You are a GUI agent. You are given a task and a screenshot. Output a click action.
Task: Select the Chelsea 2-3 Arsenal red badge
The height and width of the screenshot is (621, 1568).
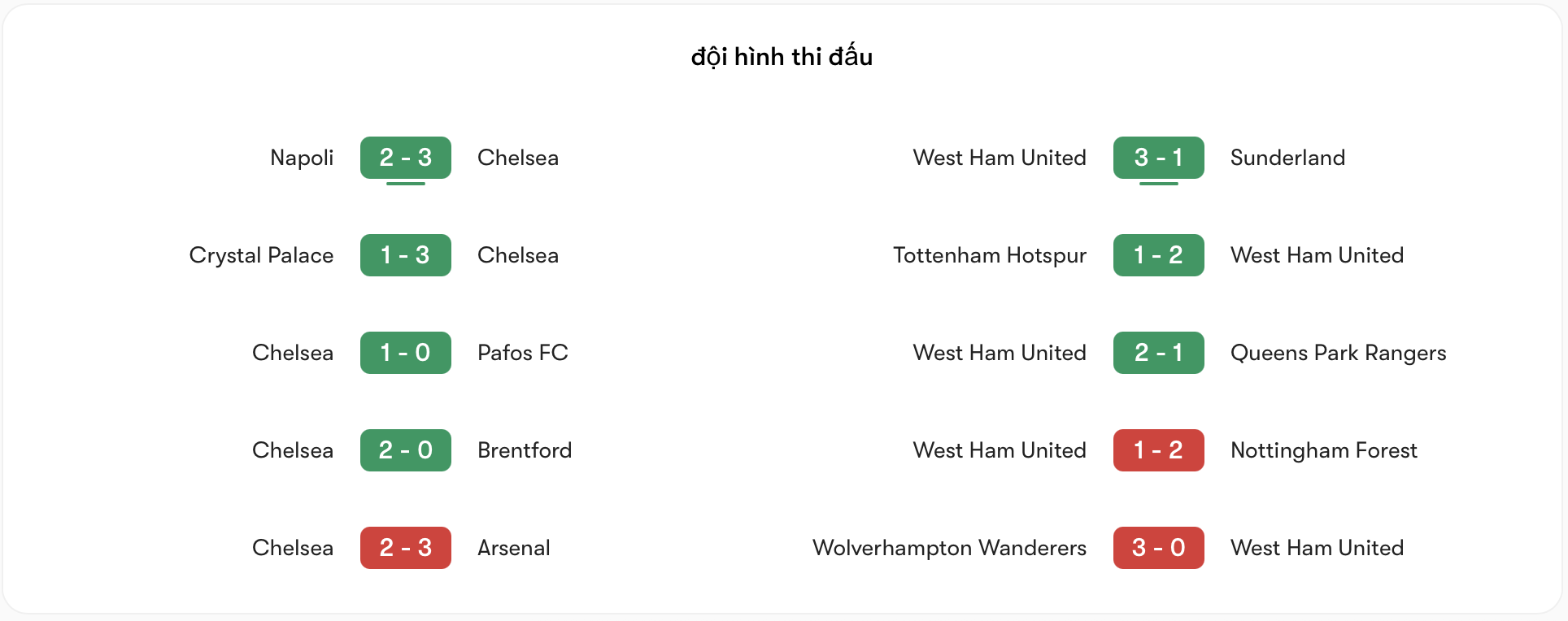[x=406, y=548]
